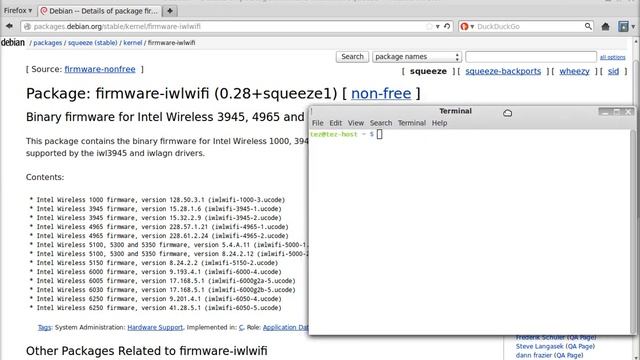Screen dimensions: 640x360
Task: Open the packages breadcrumb link
Action: (48, 43)
